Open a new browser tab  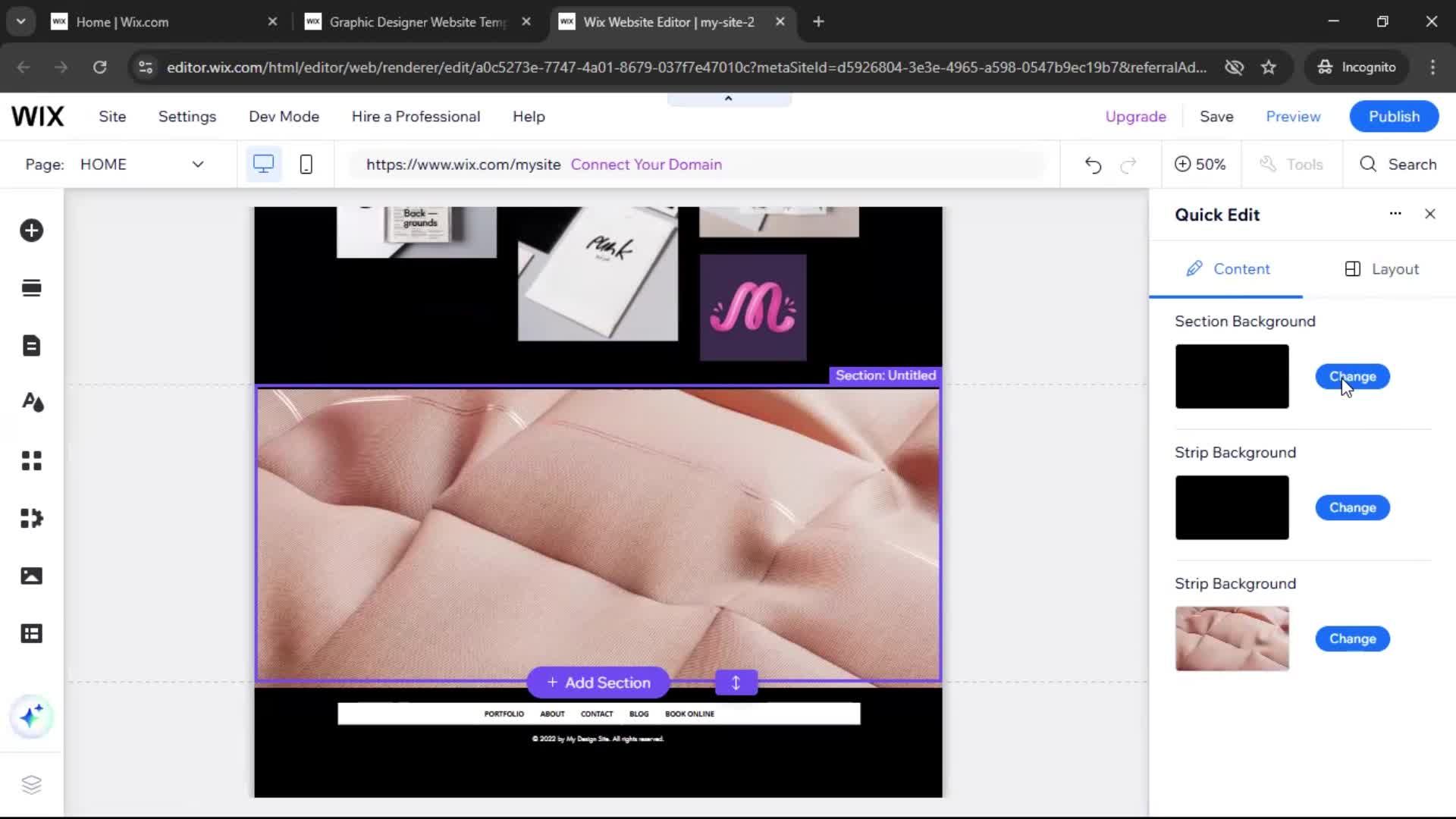point(818,22)
